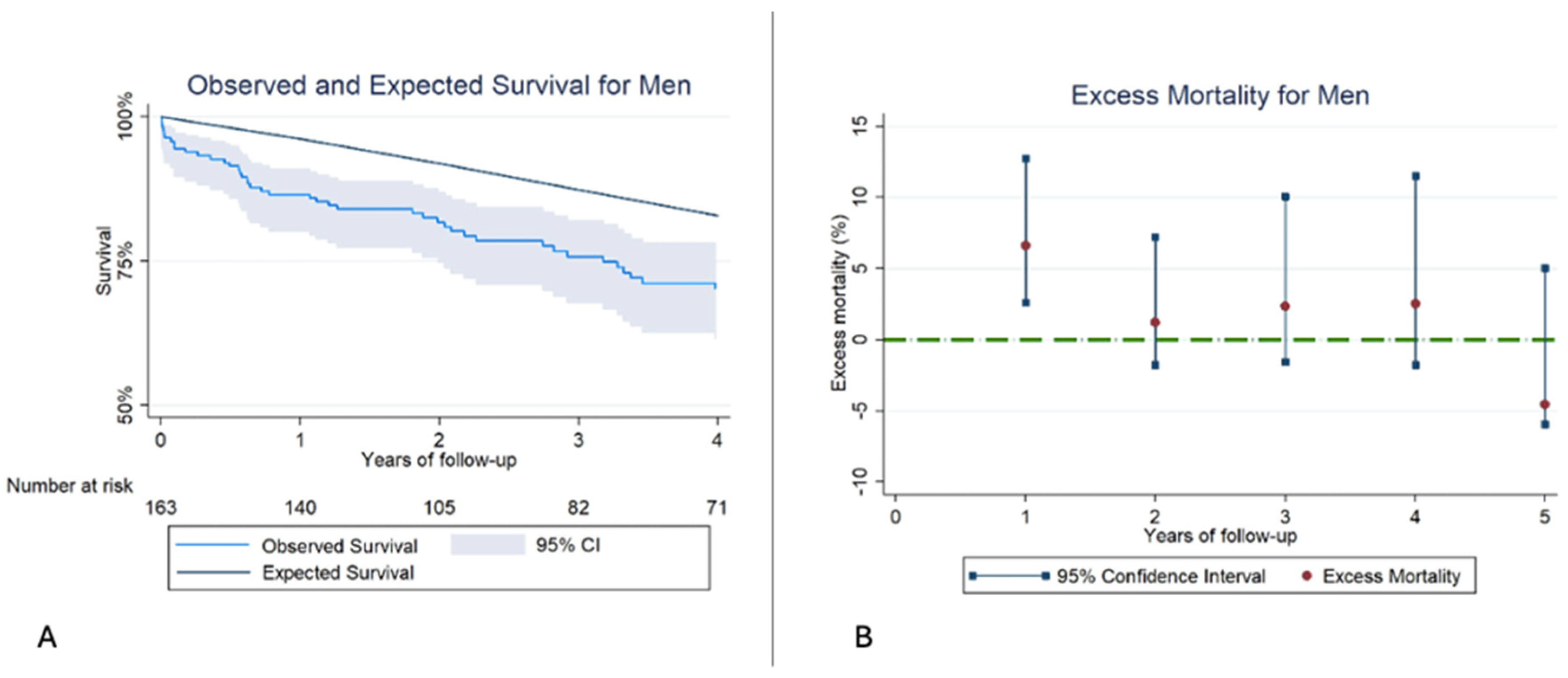Click the red excess mortality dot at year 3
The height and width of the screenshot is (678, 1568).
[1285, 306]
